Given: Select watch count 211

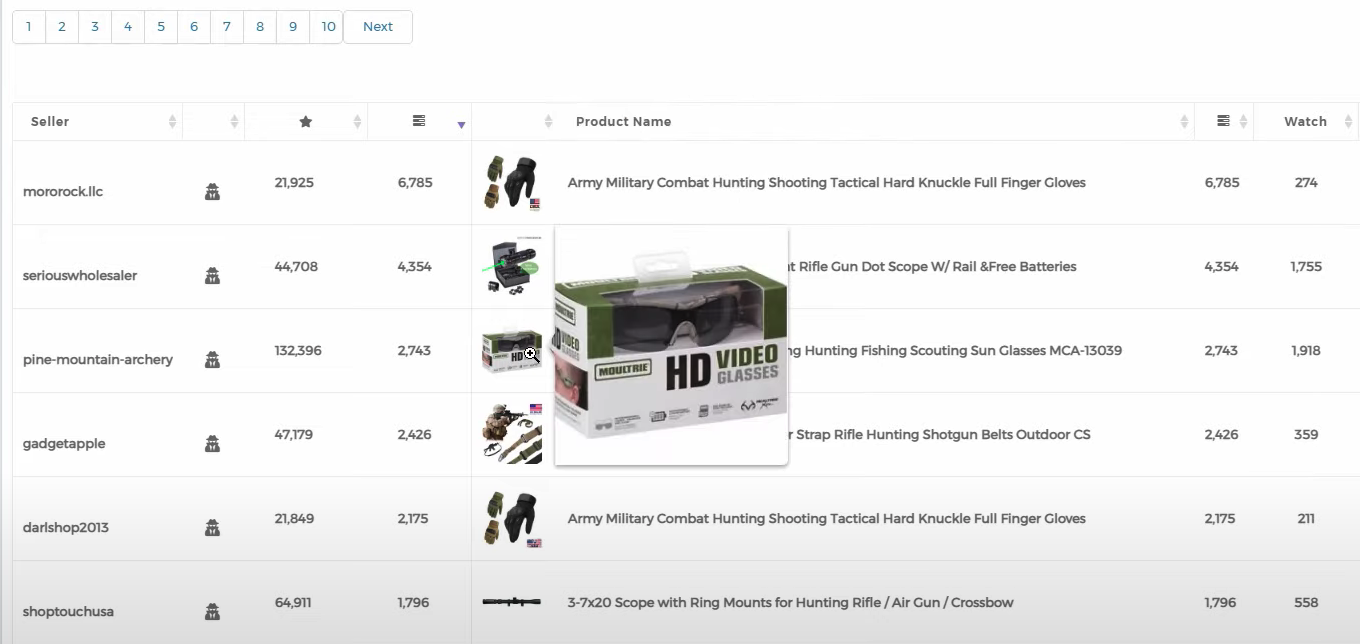Looking at the screenshot, I should 1306,519.
